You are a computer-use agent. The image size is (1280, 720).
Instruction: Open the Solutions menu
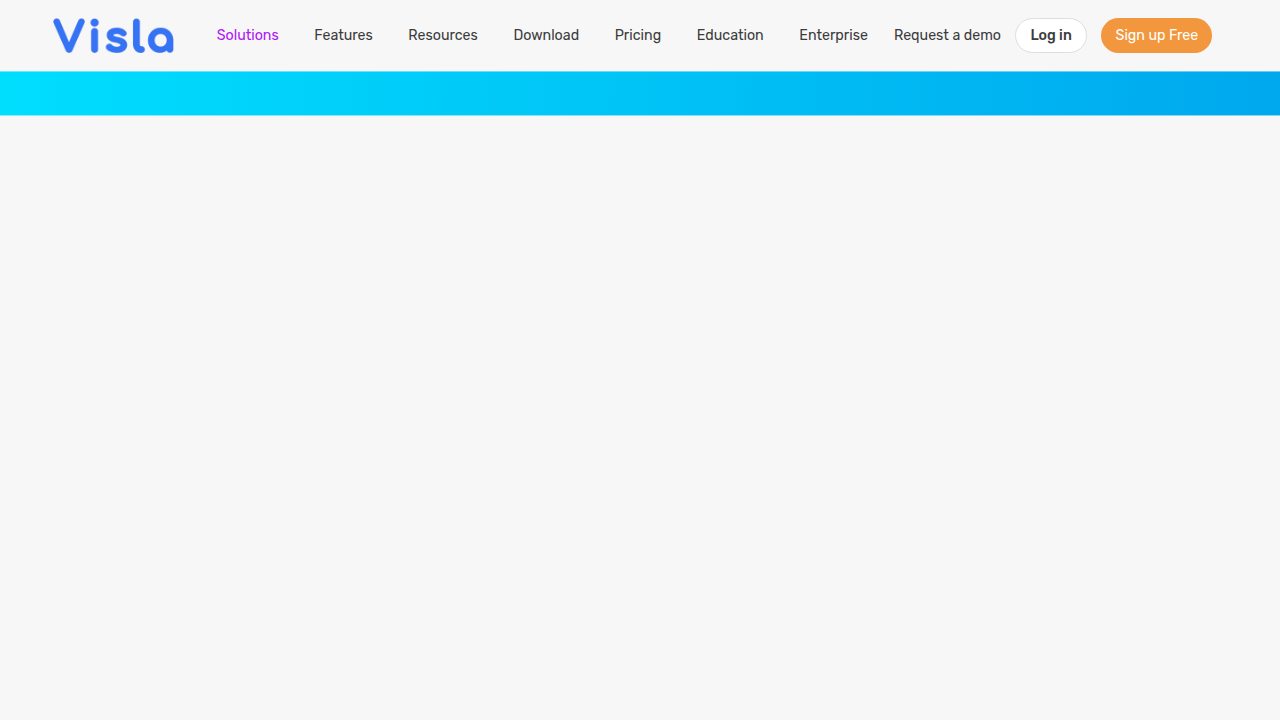click(248, 35)
